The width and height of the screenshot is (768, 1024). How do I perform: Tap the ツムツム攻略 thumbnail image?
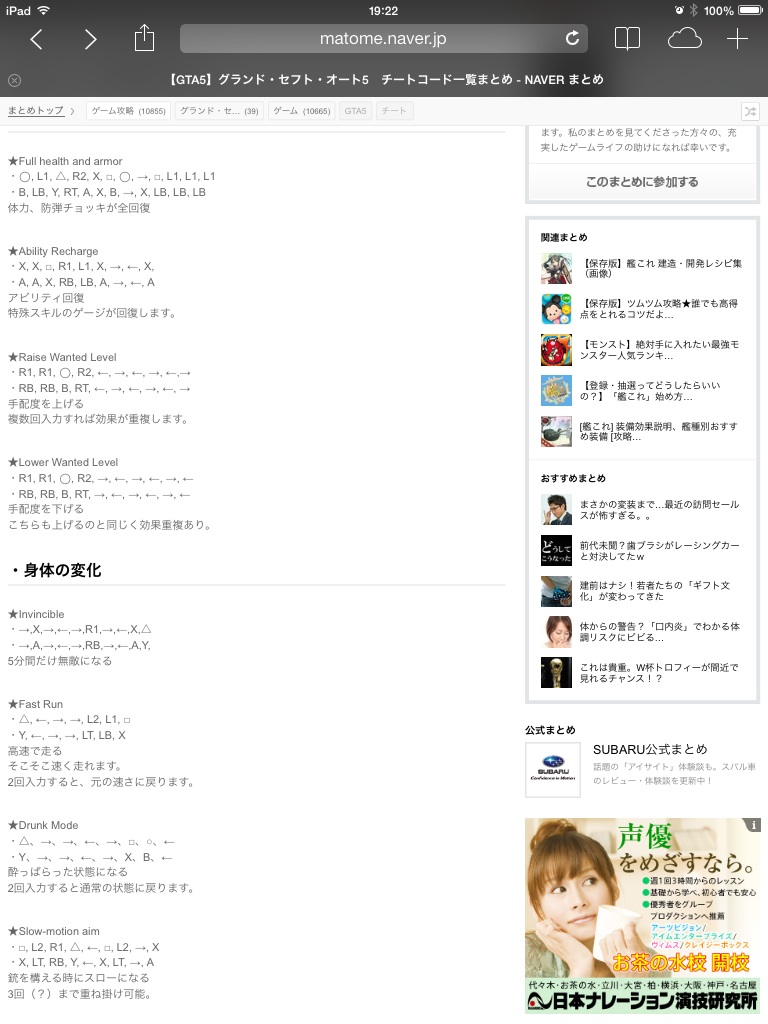[x=556, y=309]
